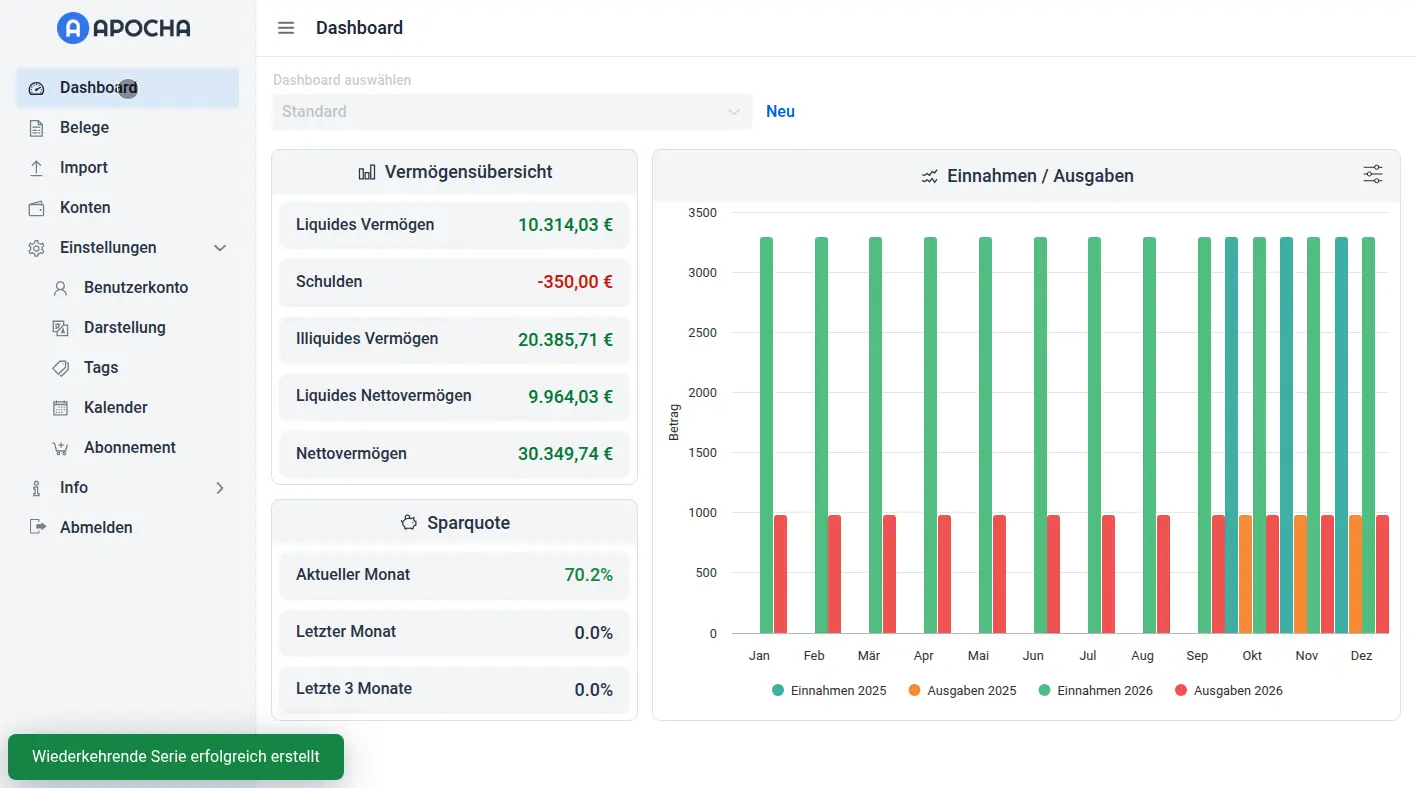Open chart settings sliders icon
The image size is (1416, 788).
tap(1372, 175)
